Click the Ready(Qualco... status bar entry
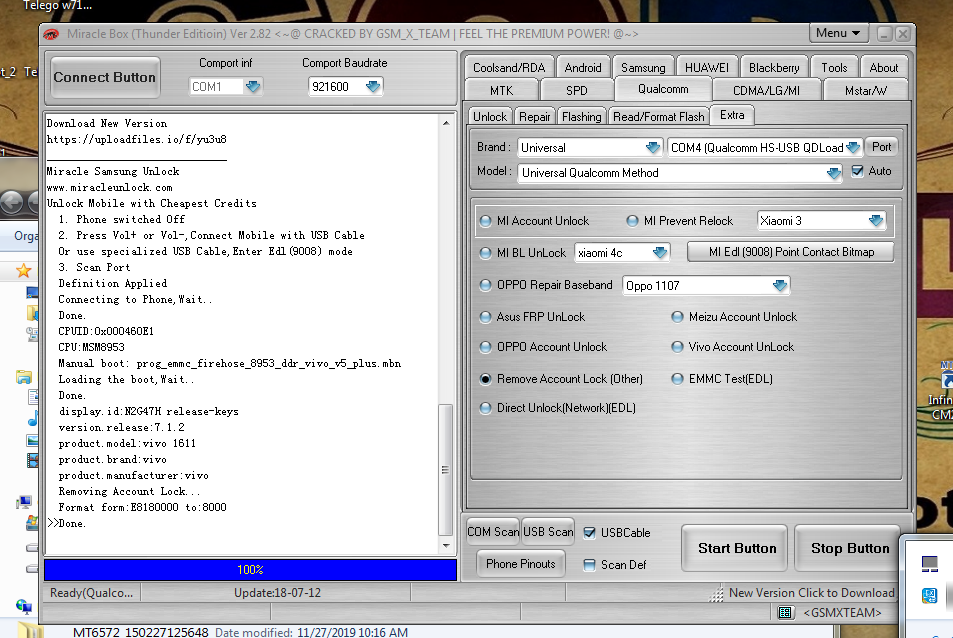The image size is (953, 638). tap(92, 593)
